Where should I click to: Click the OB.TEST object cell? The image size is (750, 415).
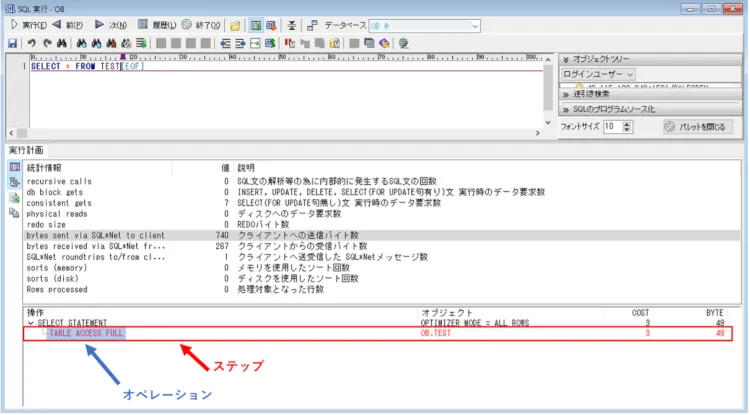tap(436, 333)
